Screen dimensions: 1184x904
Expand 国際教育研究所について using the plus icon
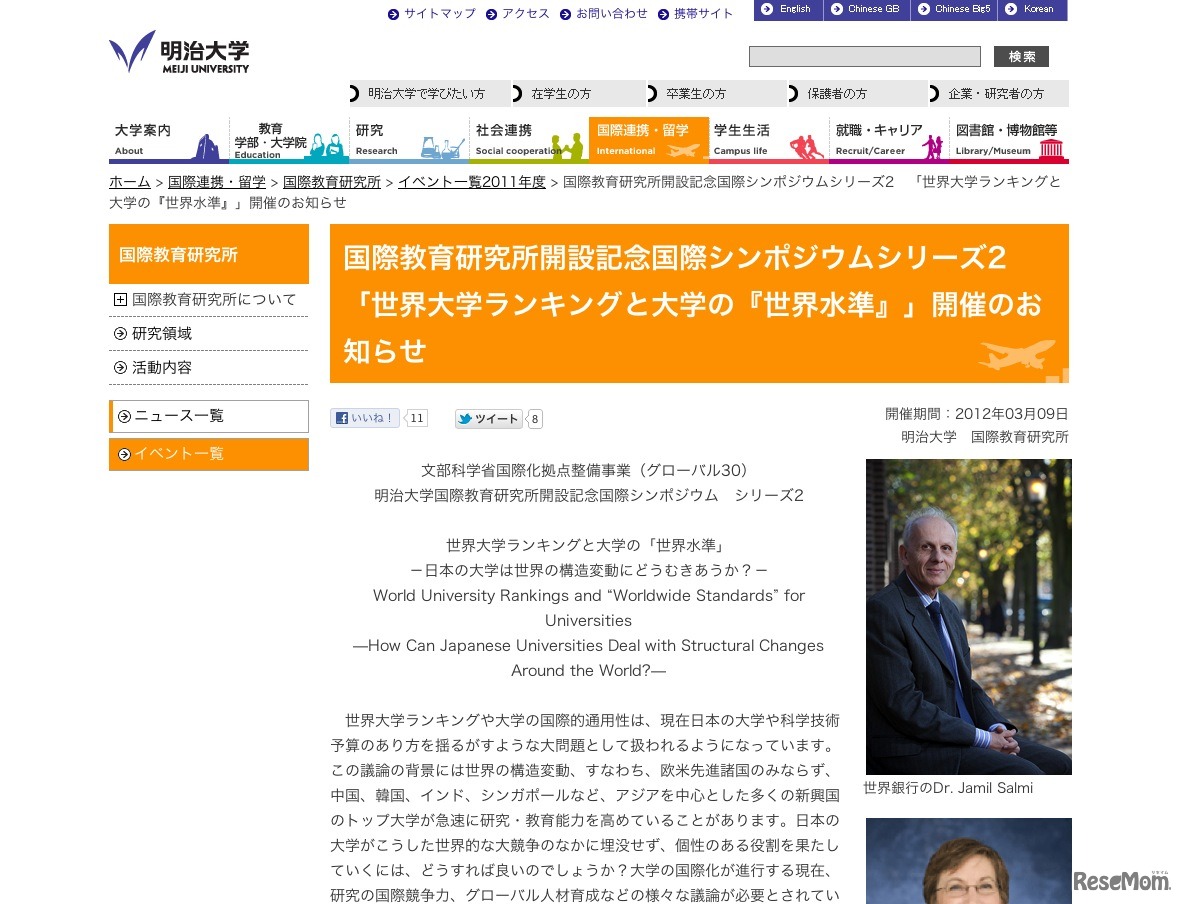tap(119, 299)
